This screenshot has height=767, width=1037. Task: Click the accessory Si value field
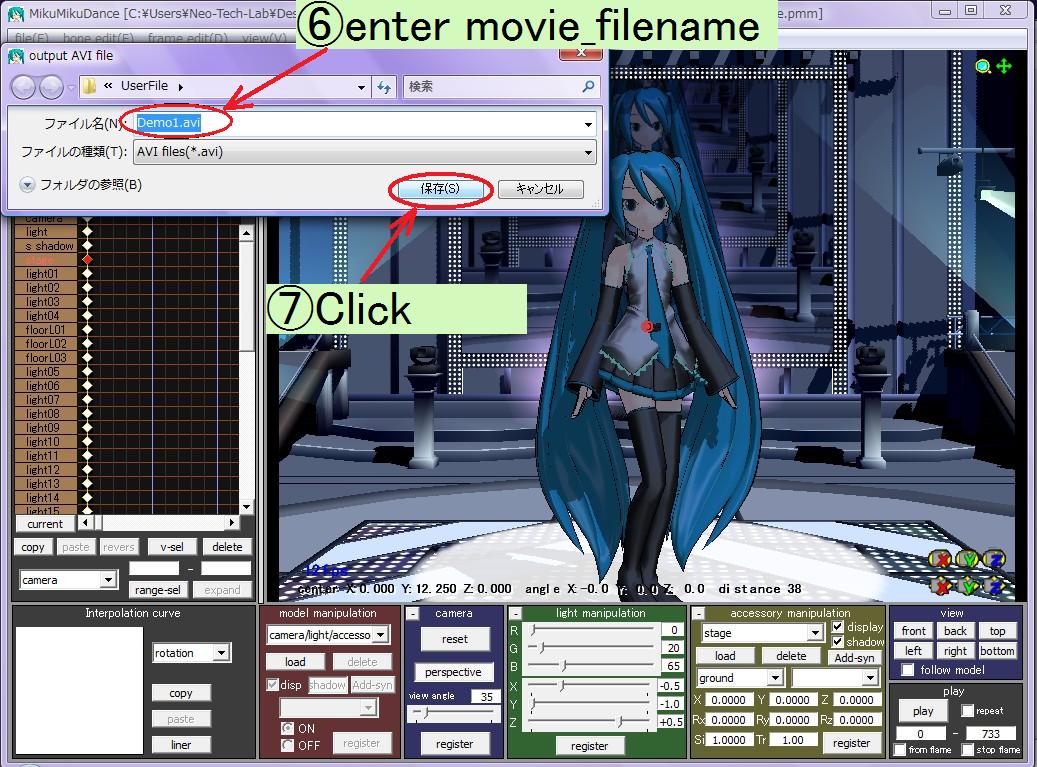coord(729,740)
